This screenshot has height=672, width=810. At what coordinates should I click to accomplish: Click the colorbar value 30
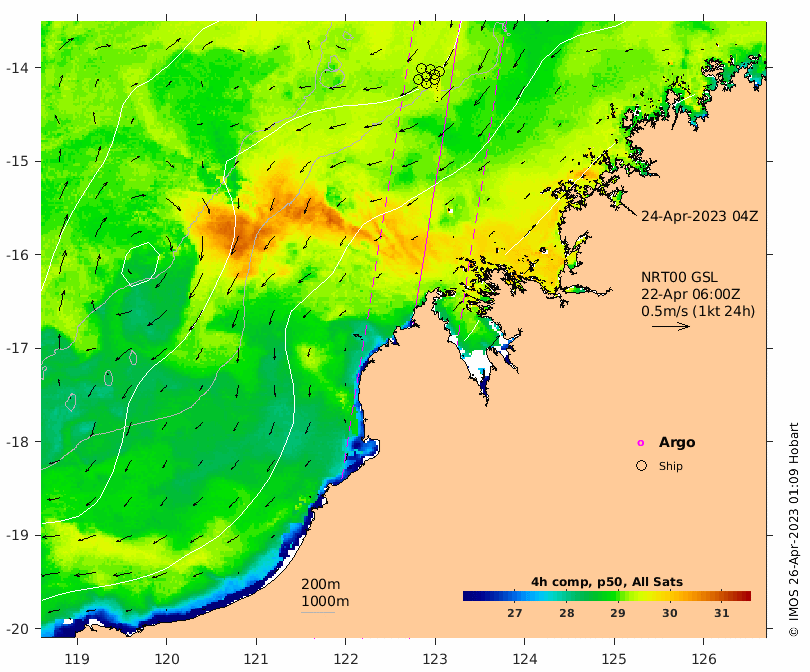(x=669, y=613)
